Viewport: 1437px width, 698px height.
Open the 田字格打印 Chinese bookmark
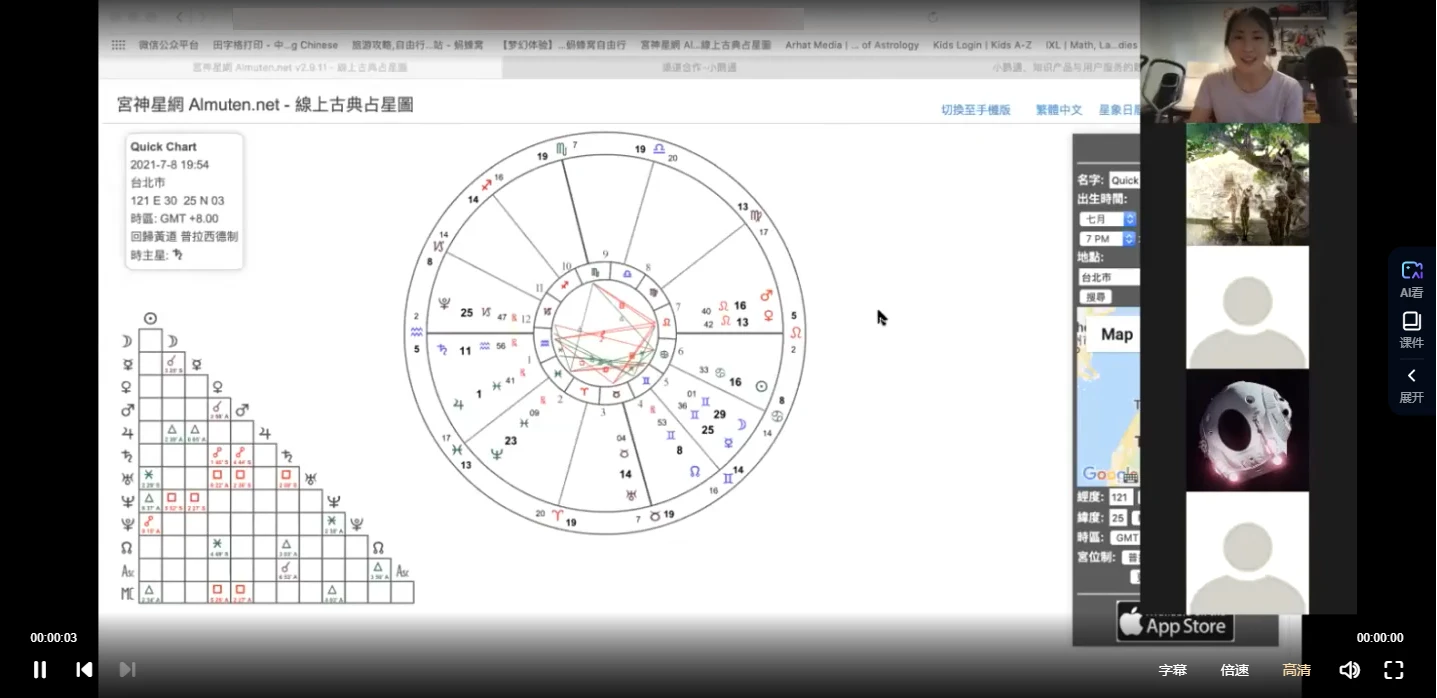276,45
